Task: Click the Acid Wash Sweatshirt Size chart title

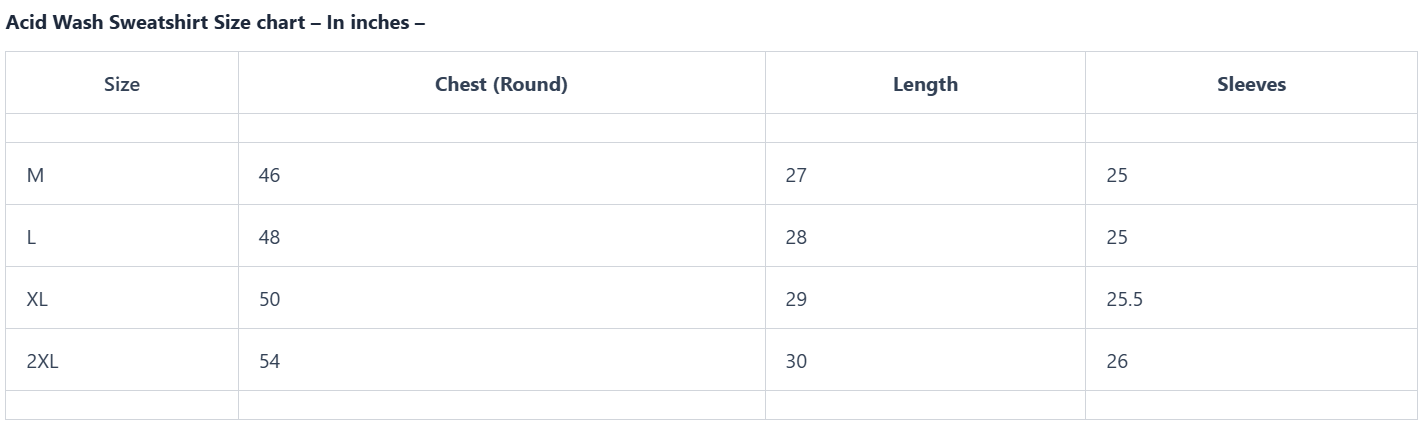Action: (x=215, y=22)
